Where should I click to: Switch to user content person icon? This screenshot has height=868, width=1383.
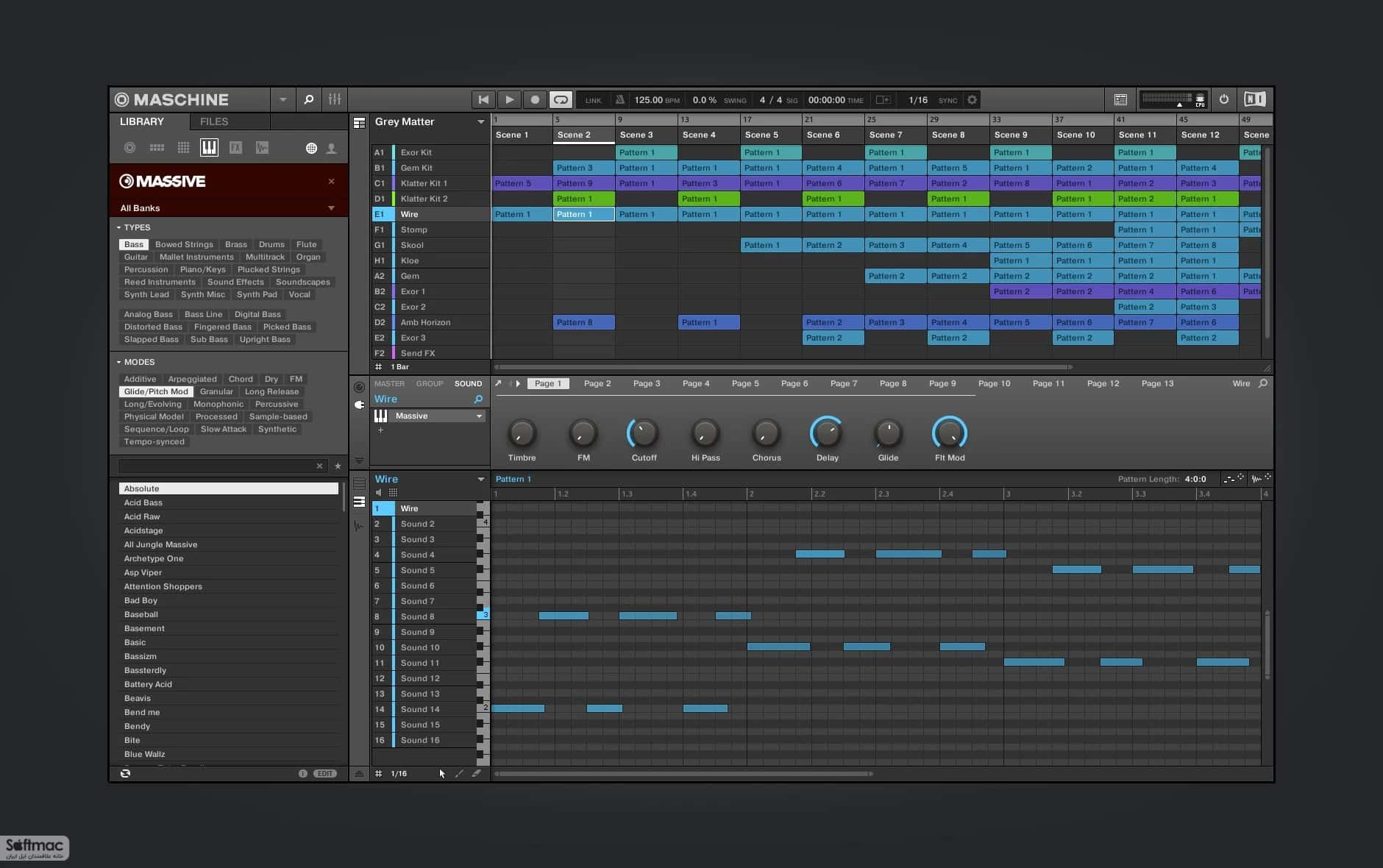coord(332,149)
